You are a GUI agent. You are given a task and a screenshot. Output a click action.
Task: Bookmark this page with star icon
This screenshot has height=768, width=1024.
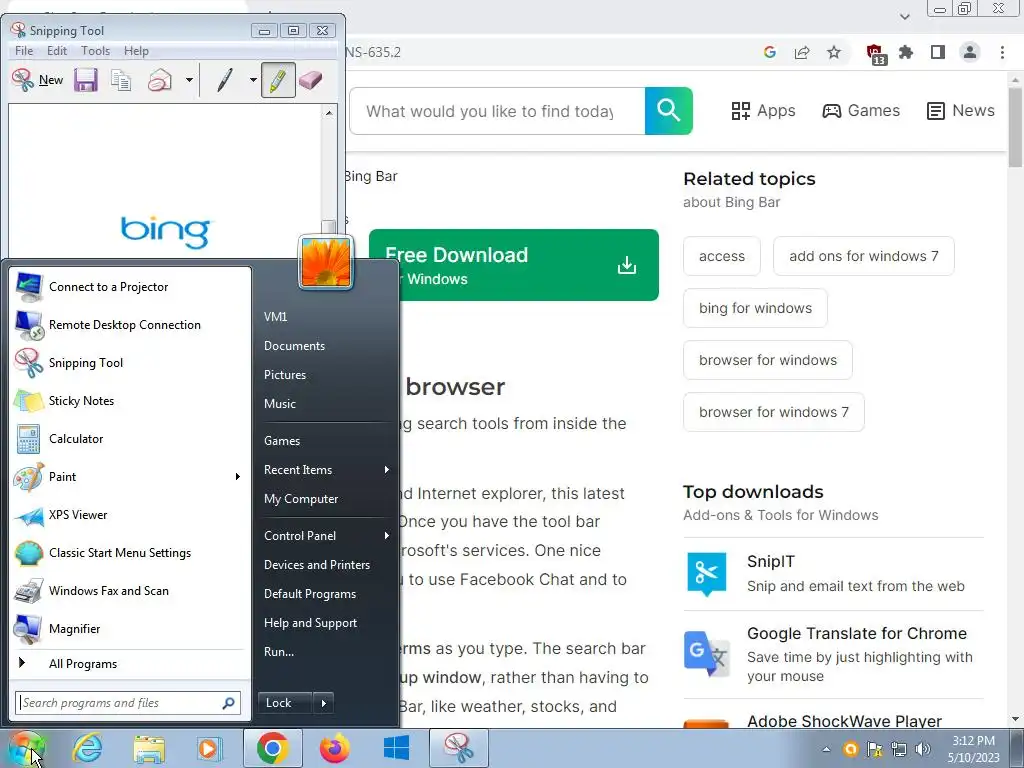pos(834,52)
